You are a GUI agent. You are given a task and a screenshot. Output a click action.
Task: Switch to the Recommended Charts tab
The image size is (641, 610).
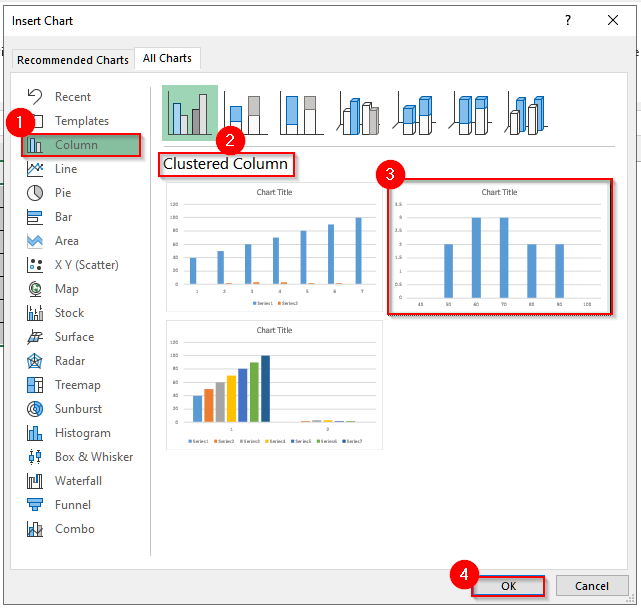tap(73, 60)
